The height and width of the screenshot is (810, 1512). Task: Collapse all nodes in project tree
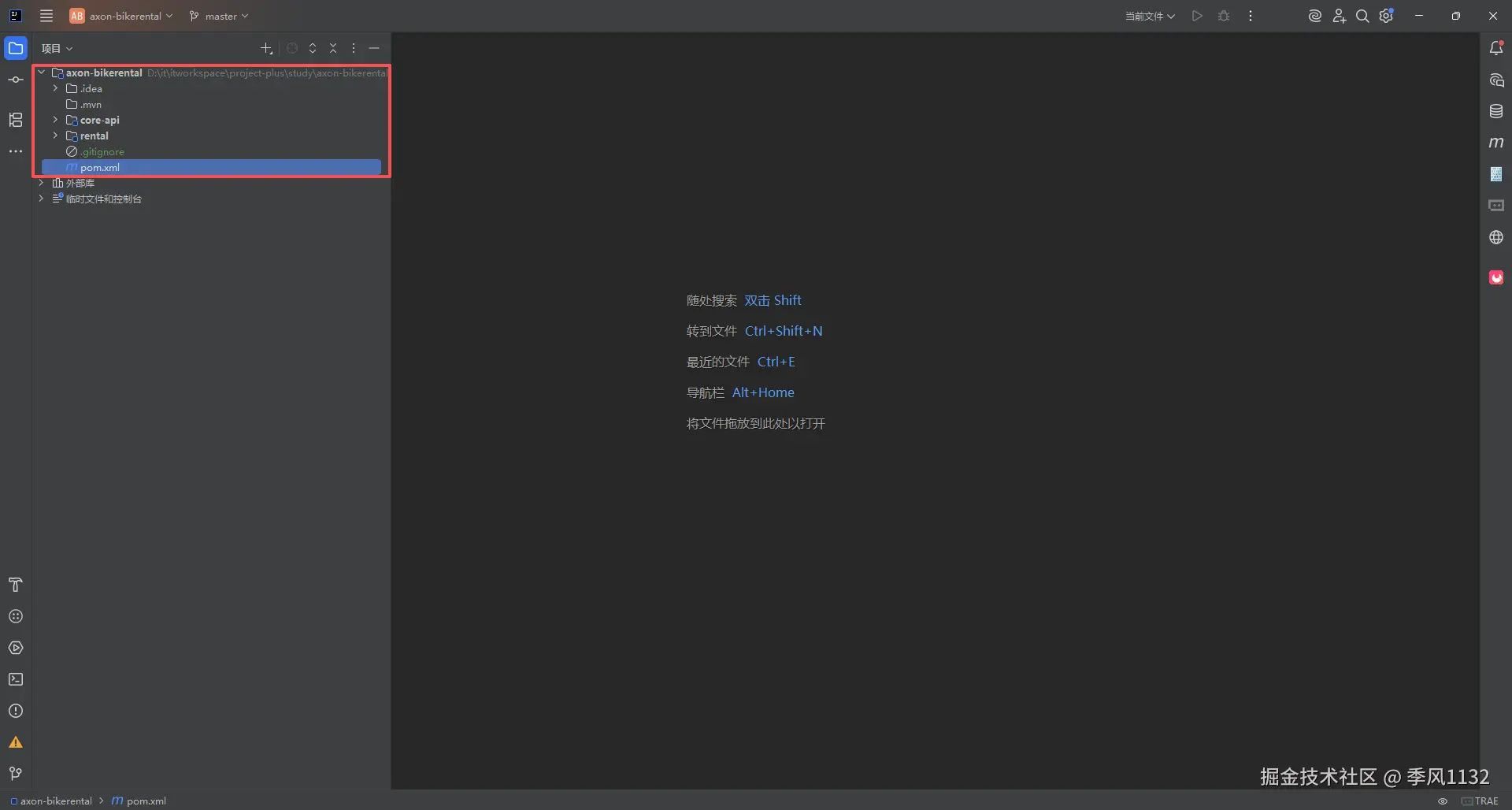(333, 48)
